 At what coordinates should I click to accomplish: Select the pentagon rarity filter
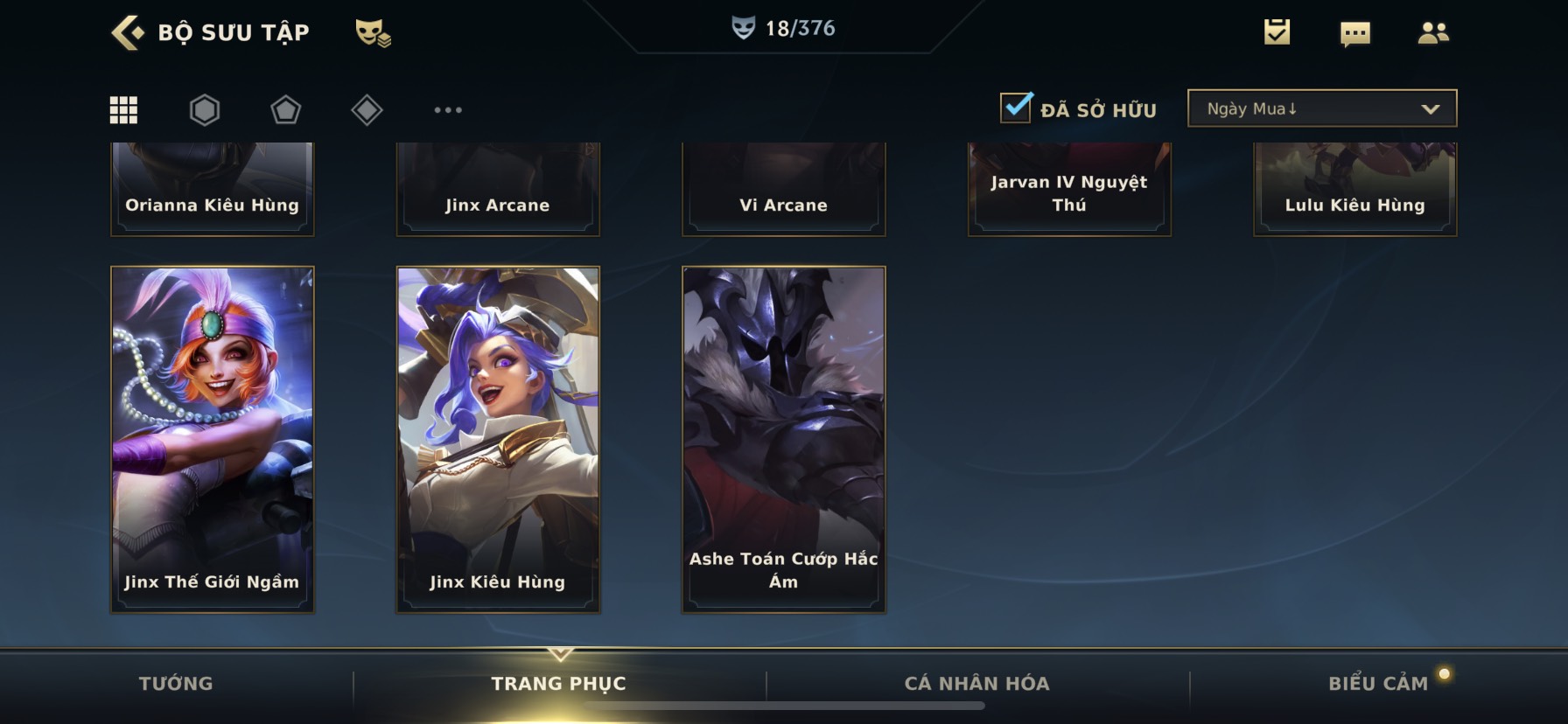click(286, 110)
